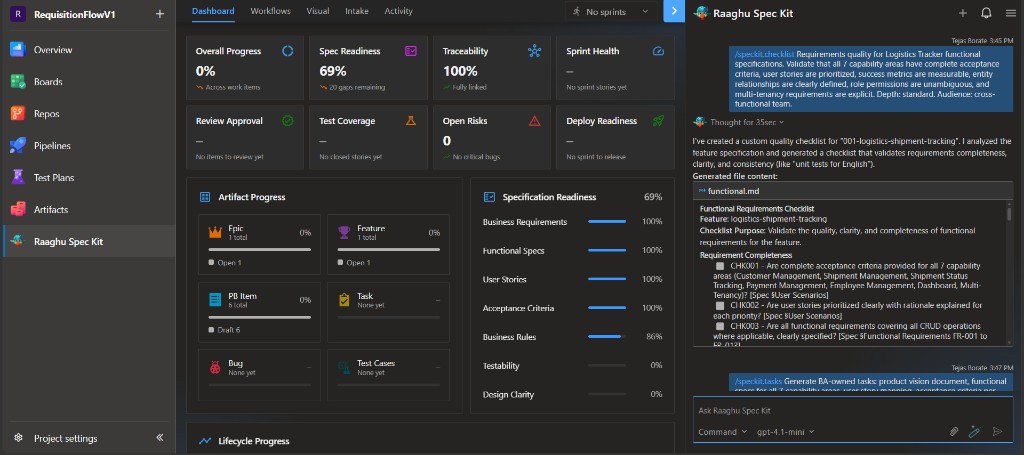Click the magic wand enhance icon

(974, 431)
